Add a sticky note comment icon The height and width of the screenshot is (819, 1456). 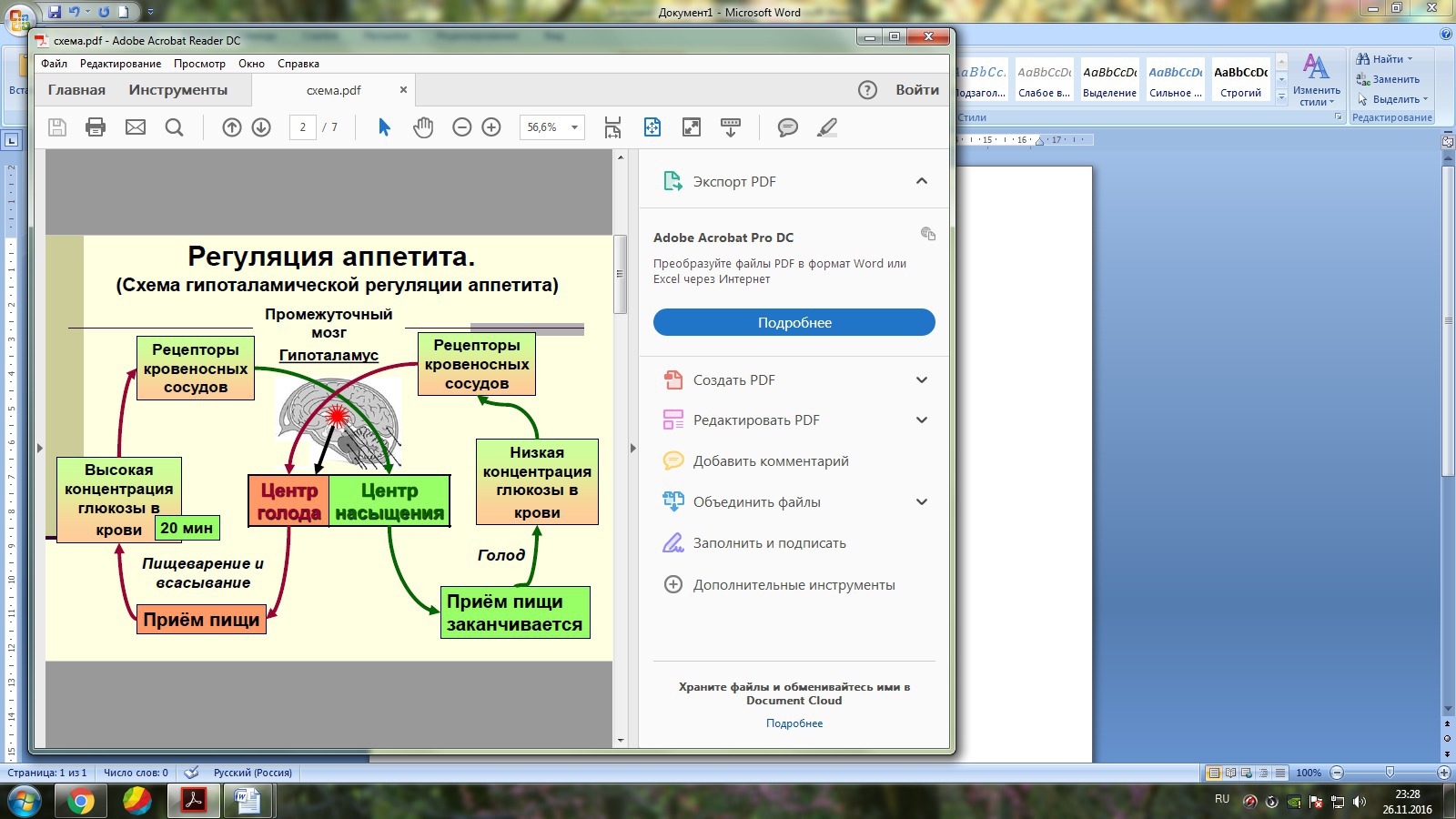[x=788, y=127]
